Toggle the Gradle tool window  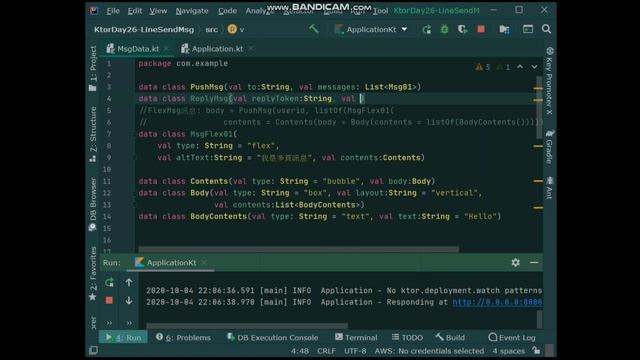coord(549,147)
